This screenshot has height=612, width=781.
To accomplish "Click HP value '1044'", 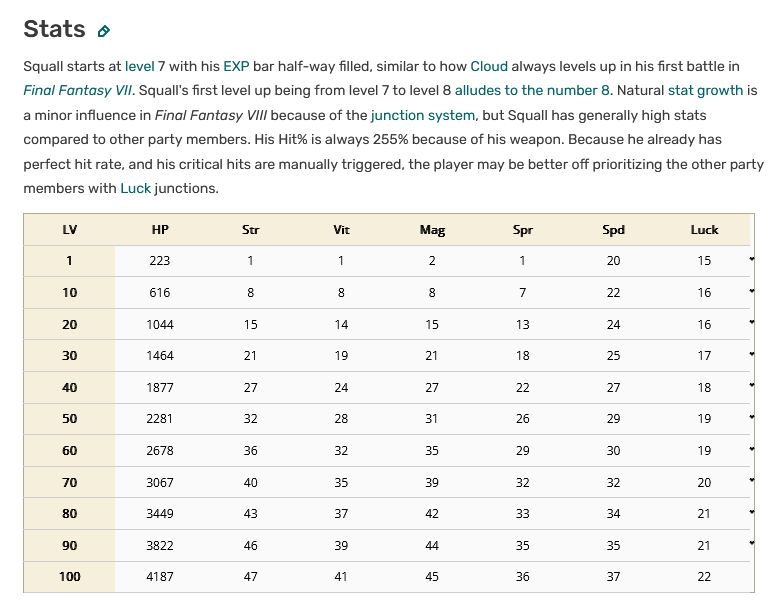I will 160,325.
